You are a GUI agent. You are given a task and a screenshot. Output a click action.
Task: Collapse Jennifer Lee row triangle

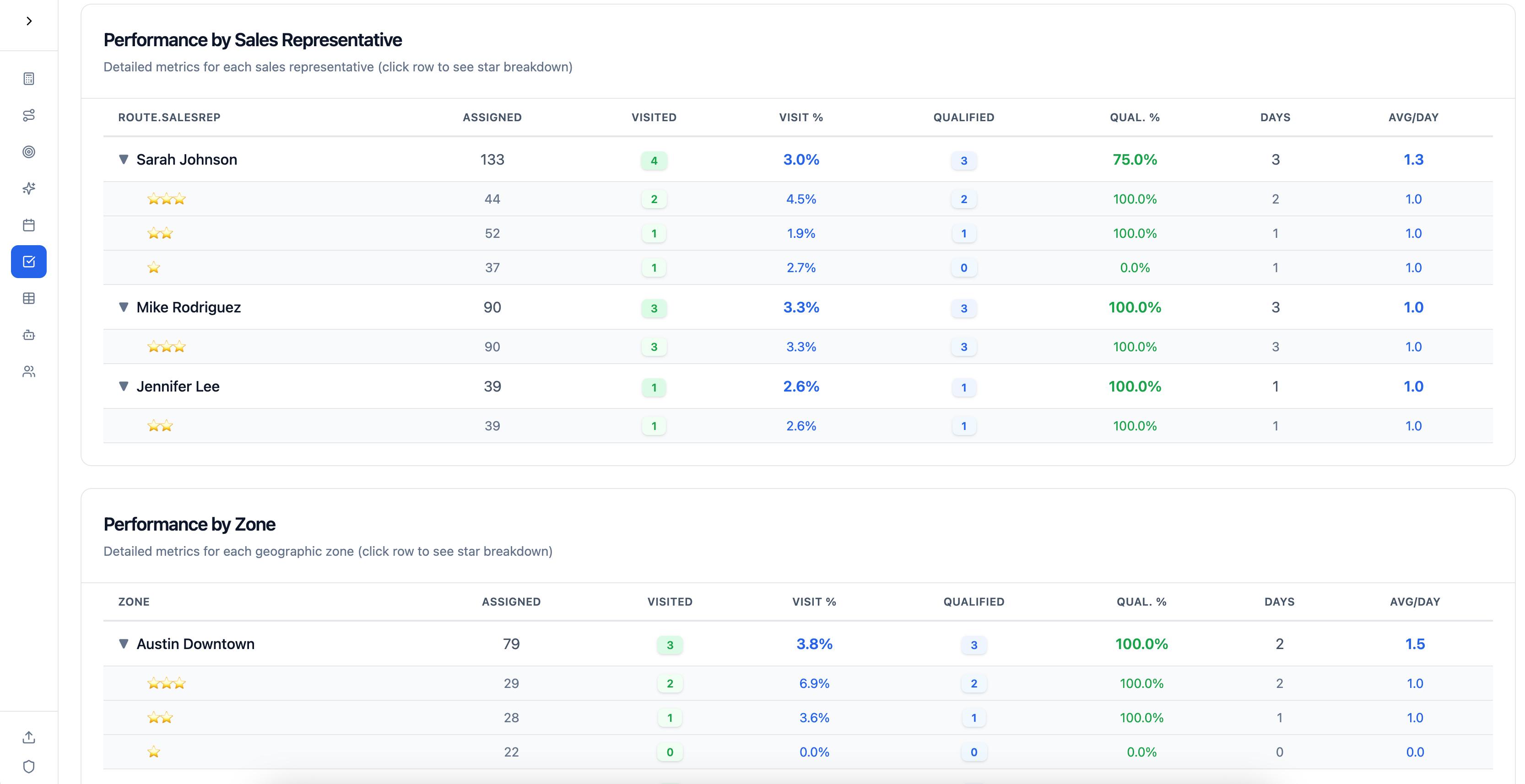click(x=123, y=387)
